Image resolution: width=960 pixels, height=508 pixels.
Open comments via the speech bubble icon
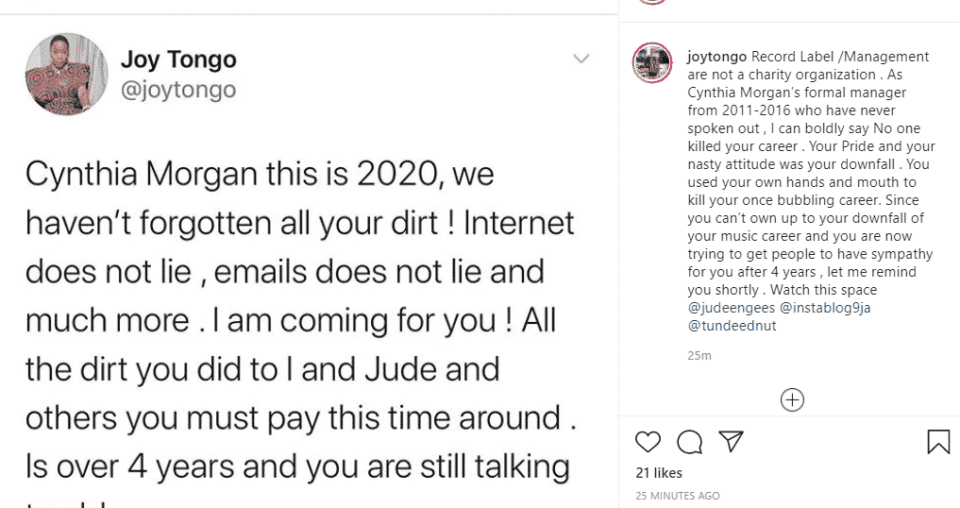tap(689, 442)
